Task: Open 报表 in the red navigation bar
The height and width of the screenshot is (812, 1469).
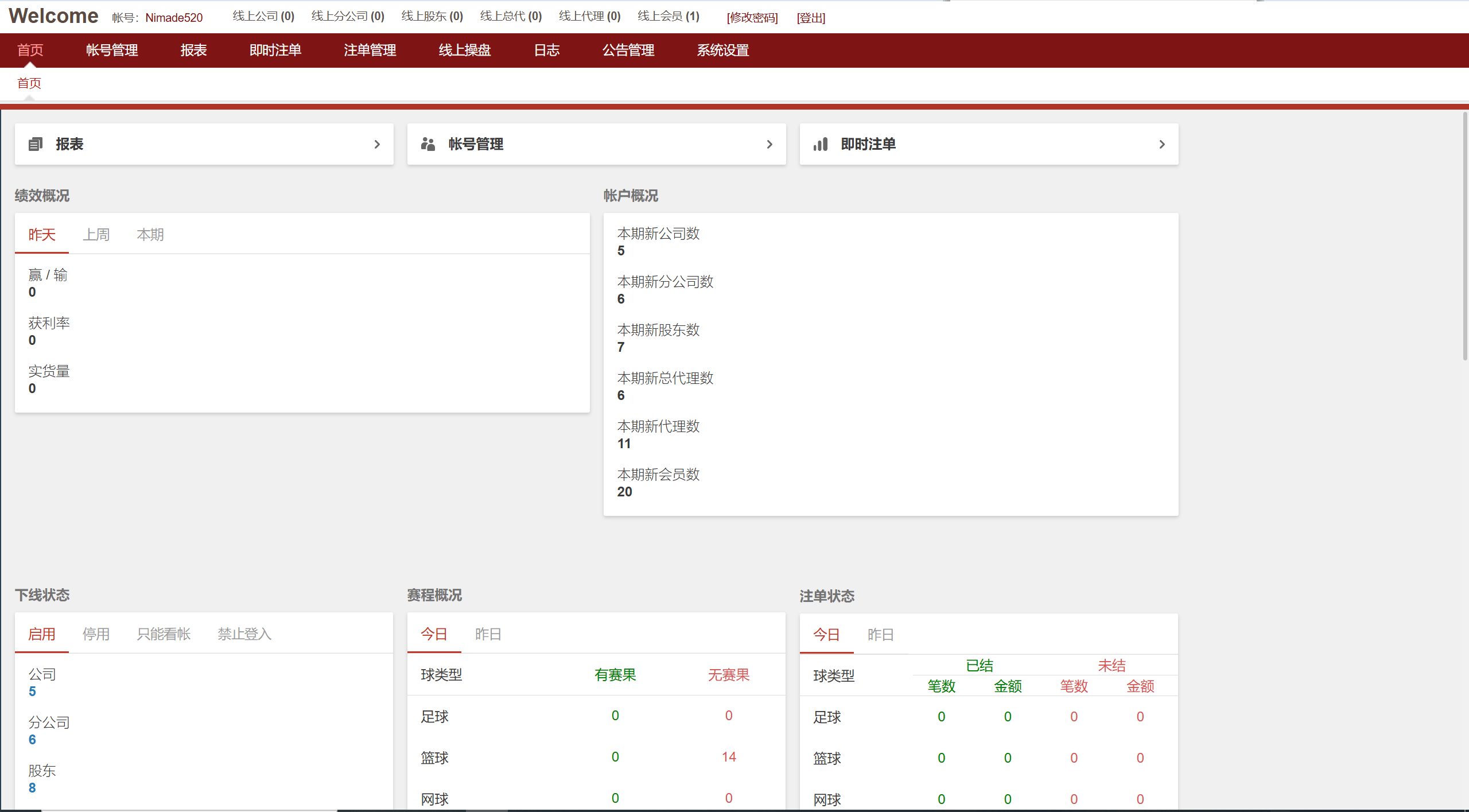Action: (x=193, y=50)
